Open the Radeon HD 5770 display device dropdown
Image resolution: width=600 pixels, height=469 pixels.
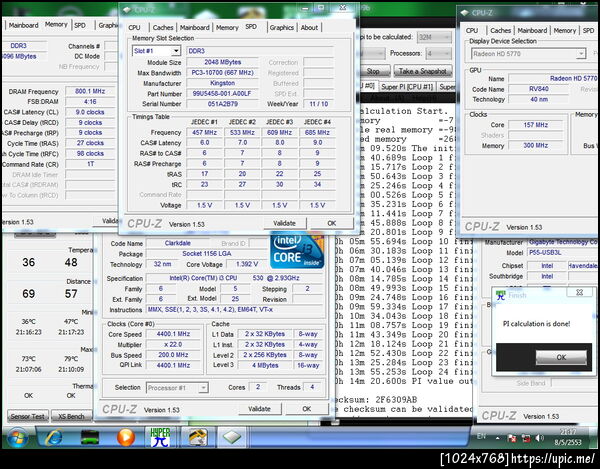(580, 54)
